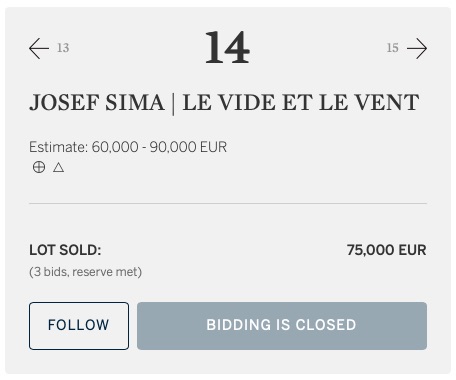Click the large lot number 14
This screenshot has height=380, width=456.
point(228,47)
